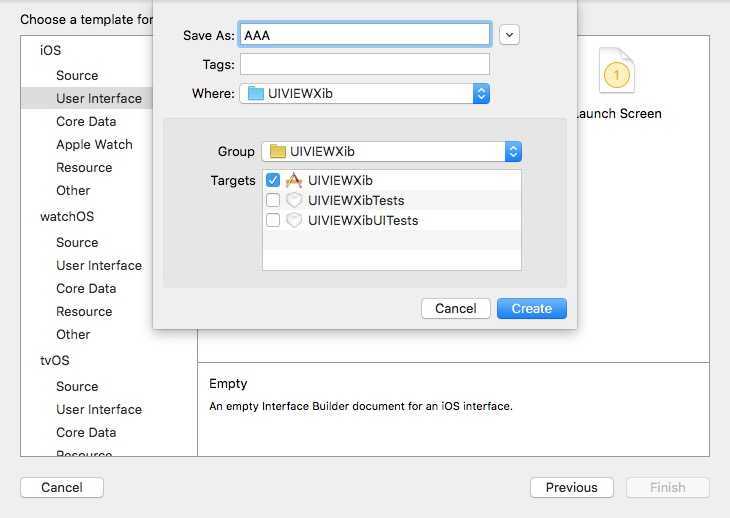Select iOS Other category
The height and width of the screenshot is (518, 730).
coord(73,190)
